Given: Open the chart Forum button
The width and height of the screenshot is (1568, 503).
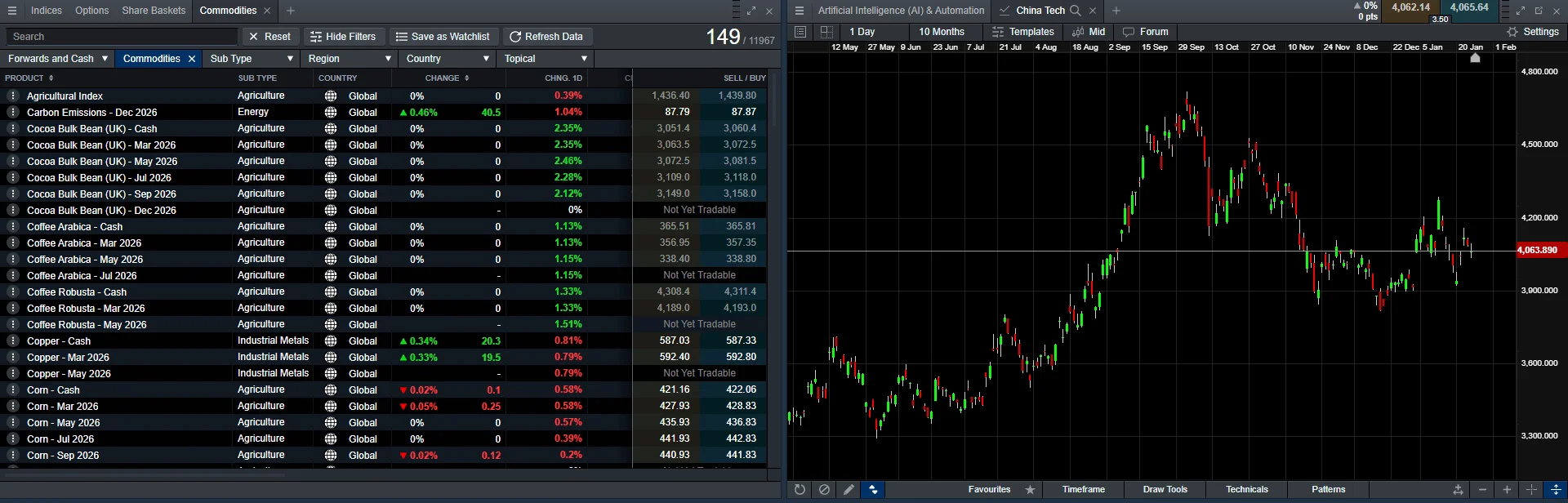Looking at the screenshot, I should 1146,32.
